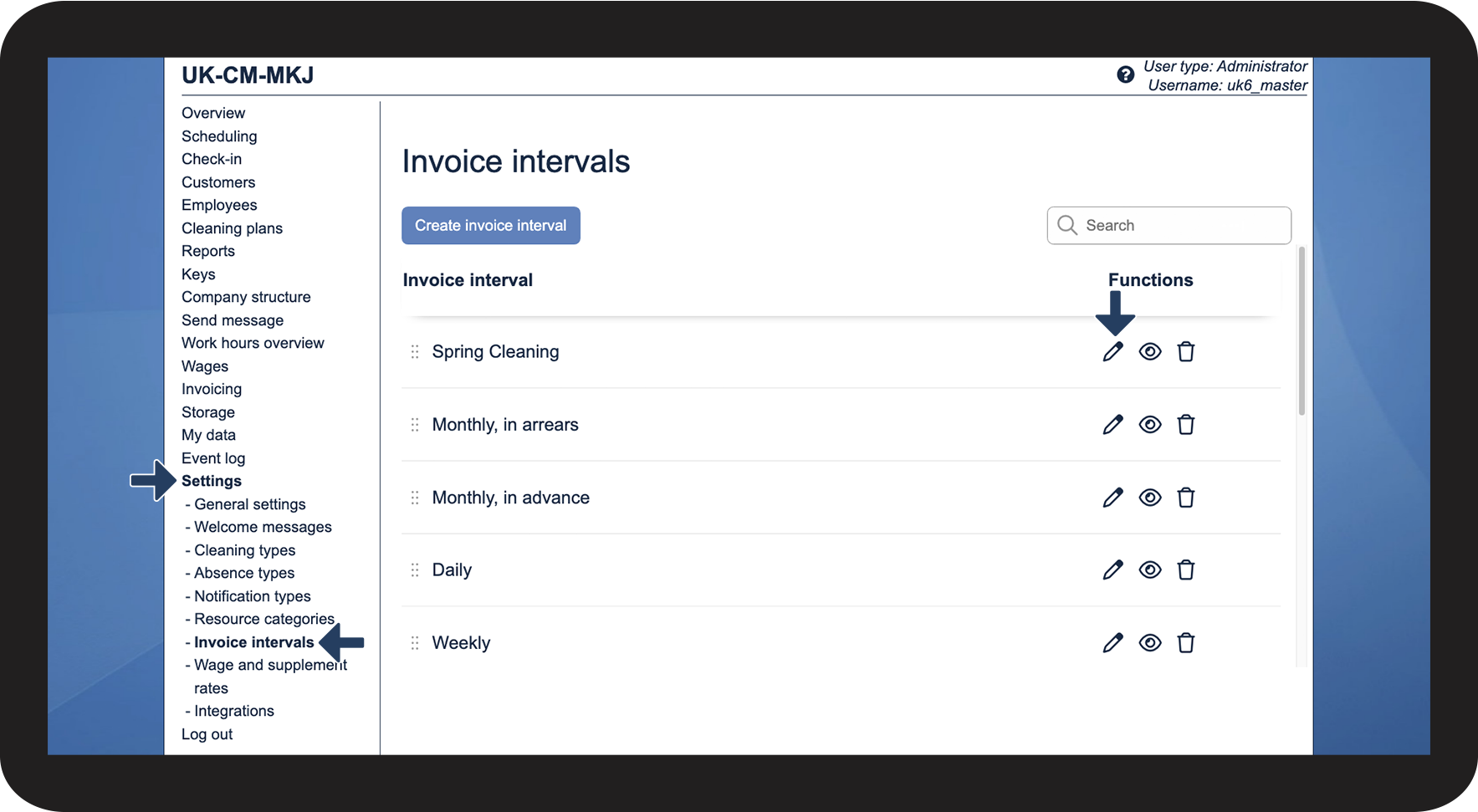The width and height of the screenshot is (1478, 812).
Task: Open the help question mark icon
Action: pos(1125,75)
